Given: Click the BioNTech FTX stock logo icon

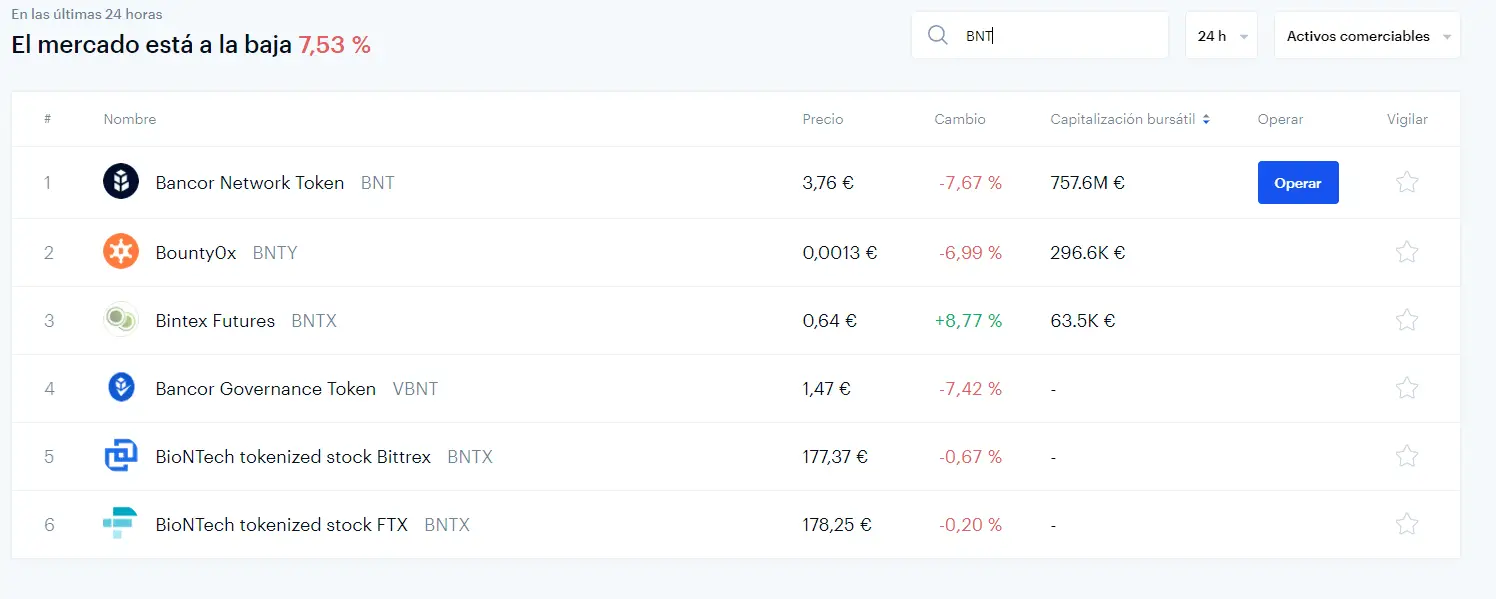Looking at the screenshot, I should point(121,524).
